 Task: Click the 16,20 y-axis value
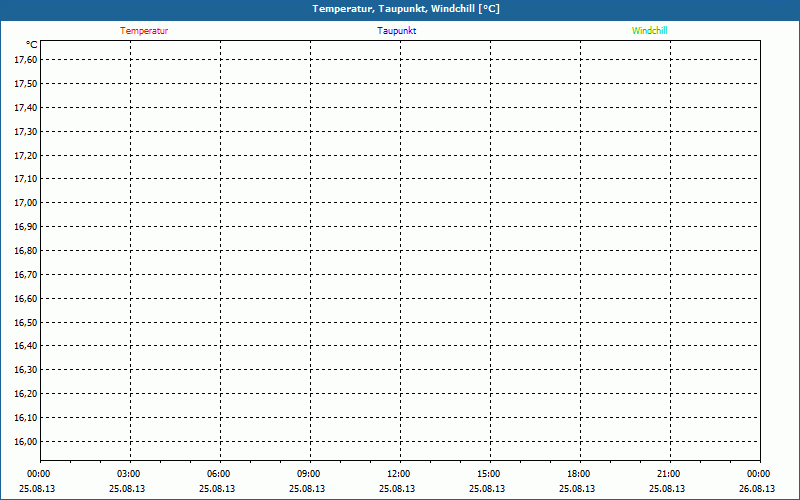[x=26, y=394]
